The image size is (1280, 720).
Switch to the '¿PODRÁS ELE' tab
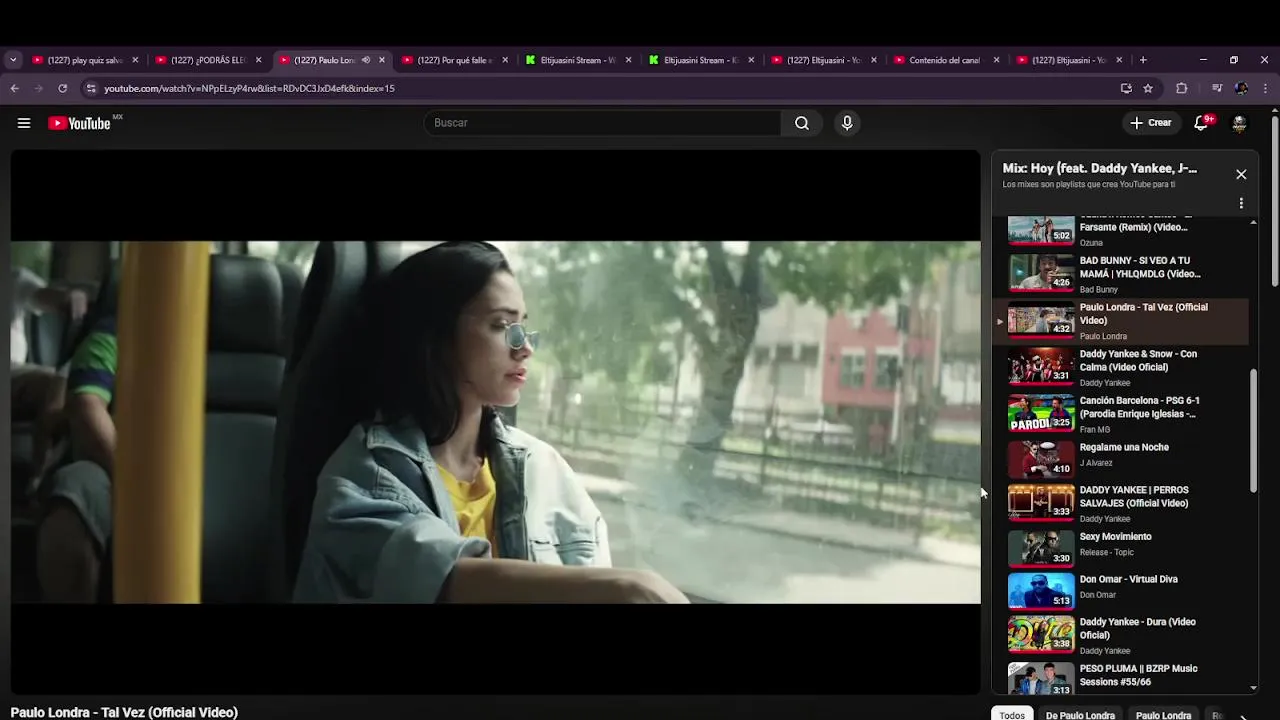208,60
